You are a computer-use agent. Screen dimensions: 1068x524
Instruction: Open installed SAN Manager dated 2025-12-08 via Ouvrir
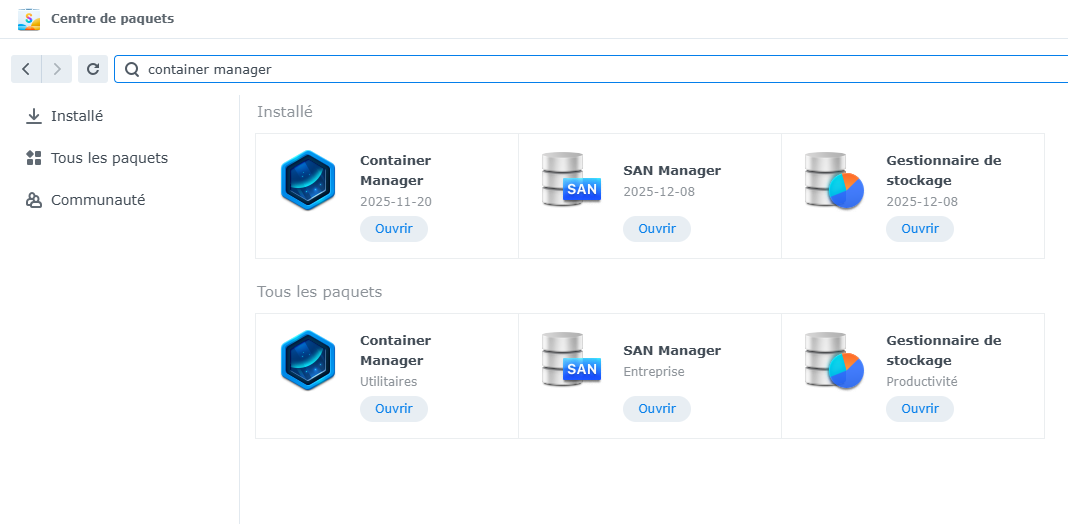pos(657,229)
